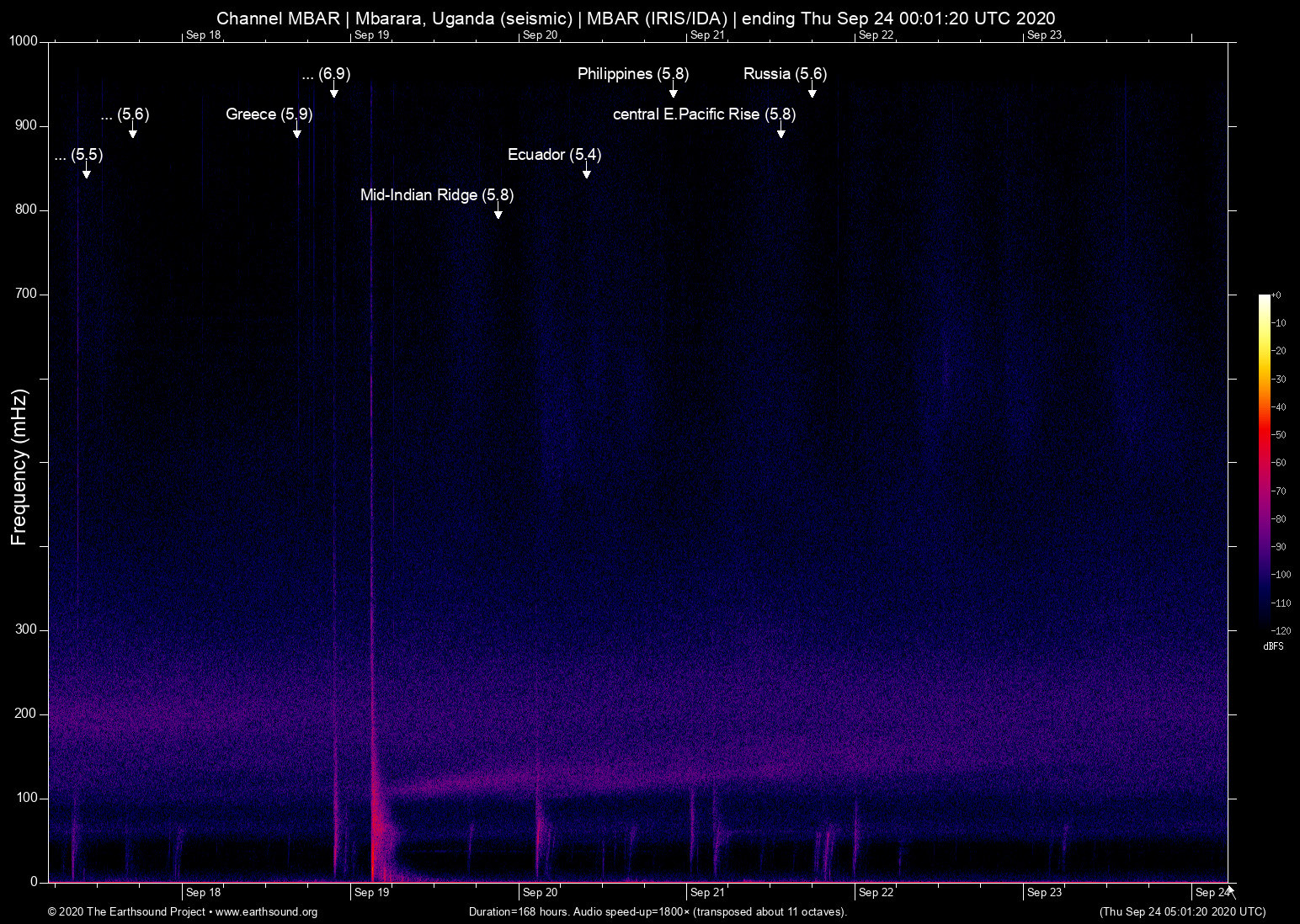Viewport: 1300px width, 924px height.
Task: Select the '100' frequency axis label
Action: coord(28,798)
